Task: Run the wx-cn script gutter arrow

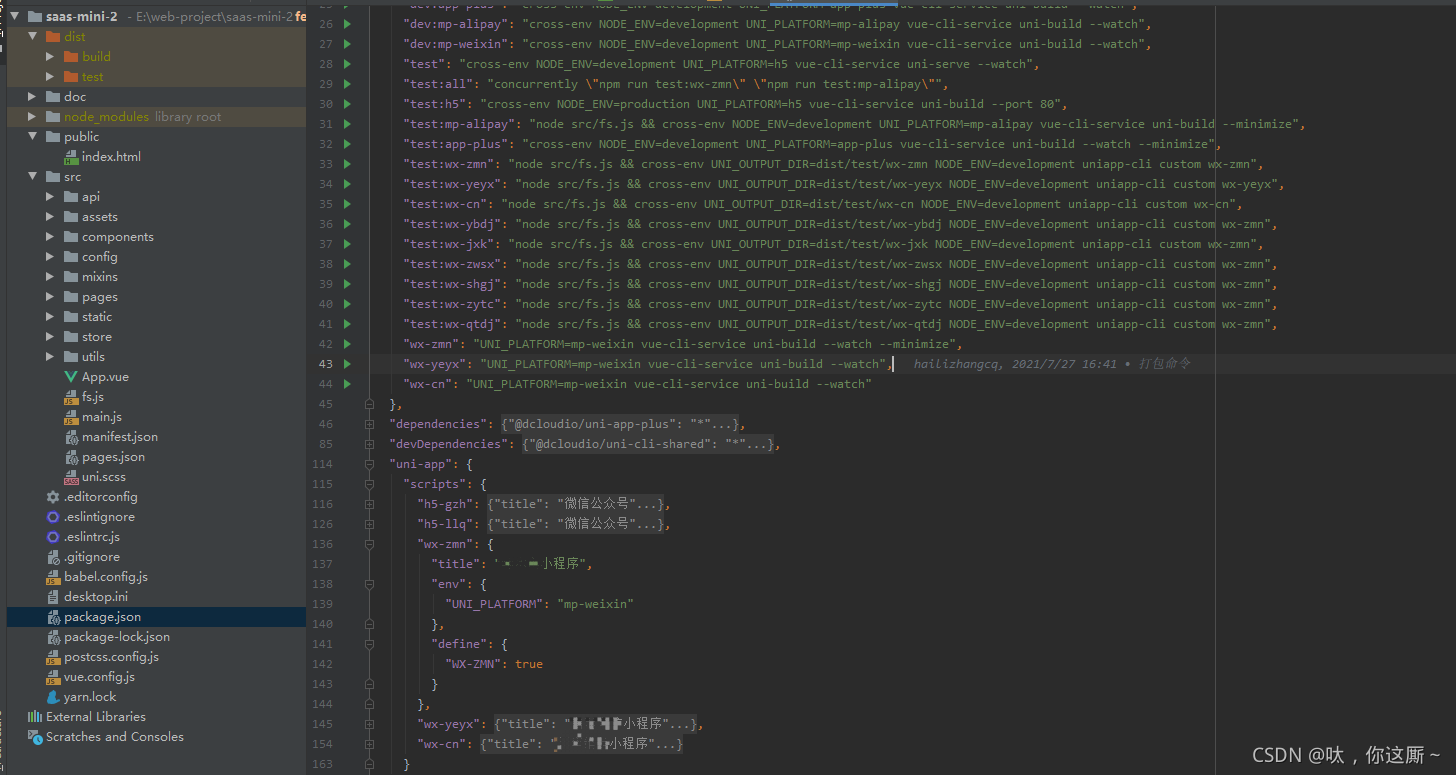Action: pos(347,384)
